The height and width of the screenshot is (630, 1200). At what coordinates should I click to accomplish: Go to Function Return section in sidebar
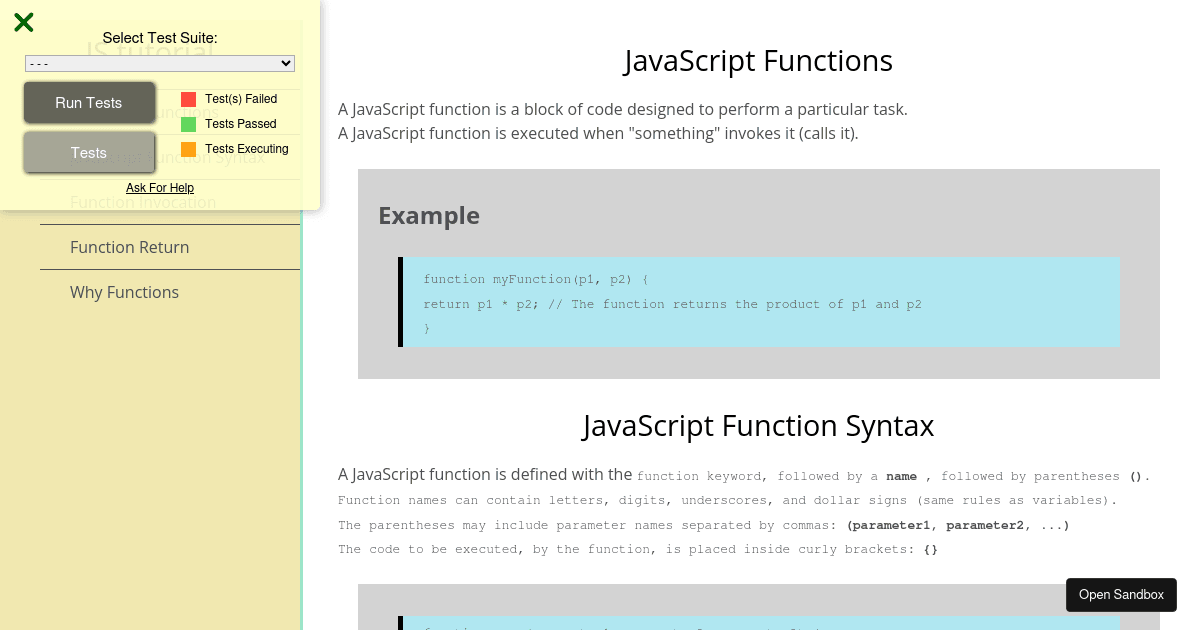tap(170, 247)
